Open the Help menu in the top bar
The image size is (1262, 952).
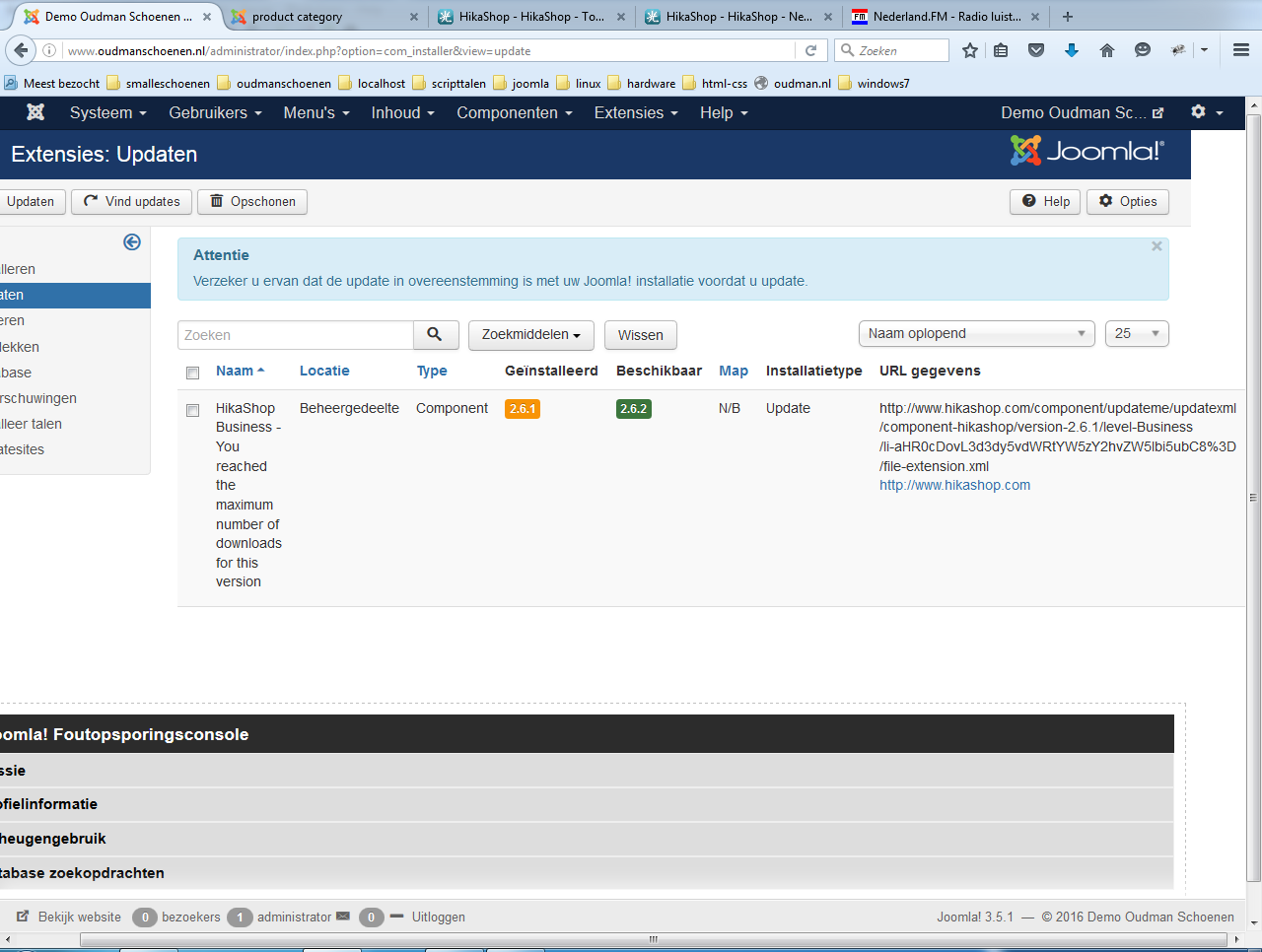724,113
